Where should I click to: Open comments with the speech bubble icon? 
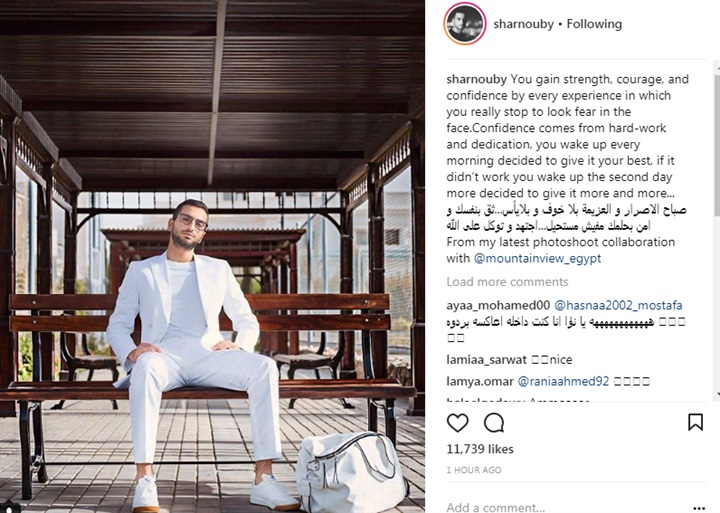pyautogui.click(x=494, y=423)
